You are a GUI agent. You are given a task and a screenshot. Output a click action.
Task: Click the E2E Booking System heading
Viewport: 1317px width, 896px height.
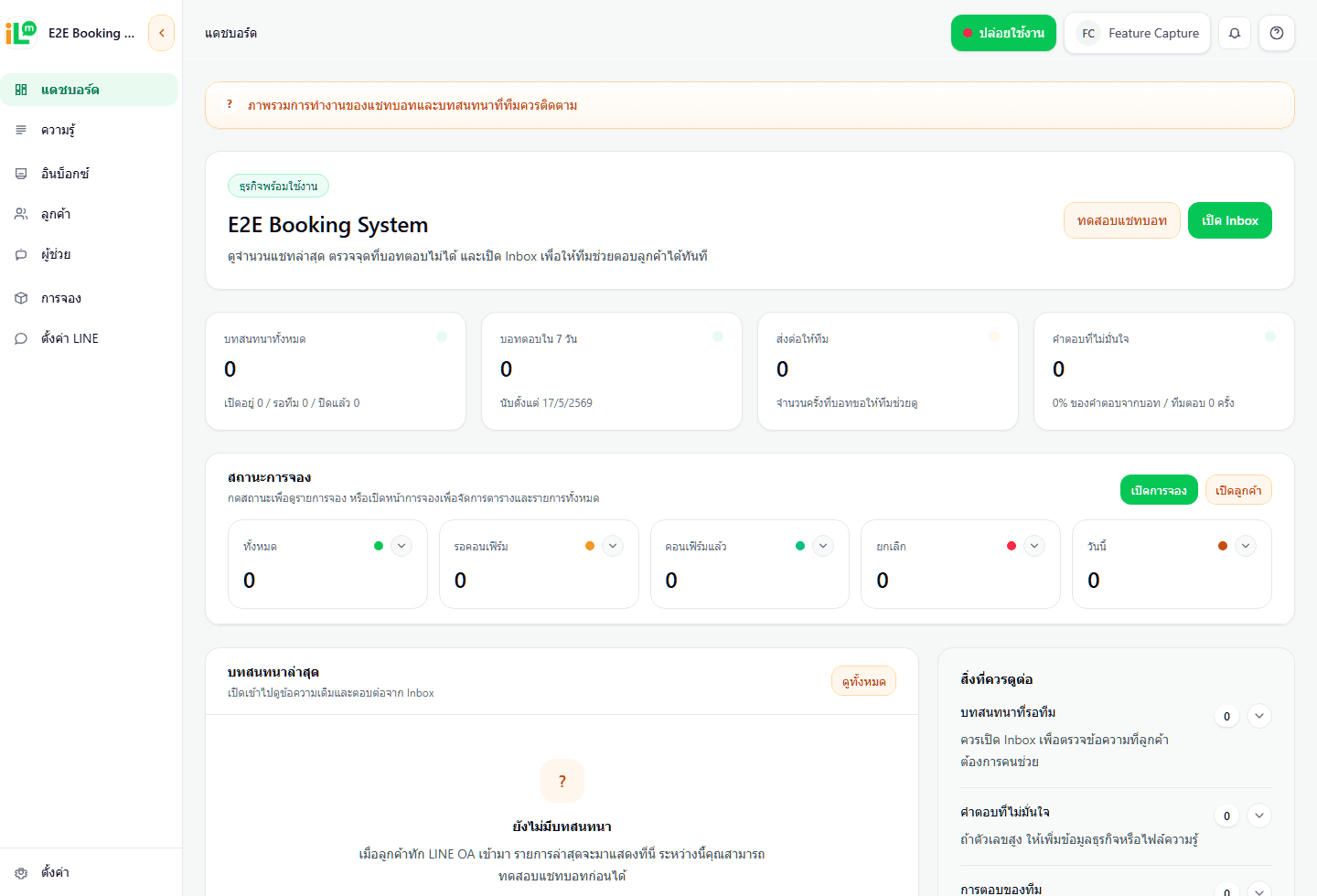coord(327,225)
